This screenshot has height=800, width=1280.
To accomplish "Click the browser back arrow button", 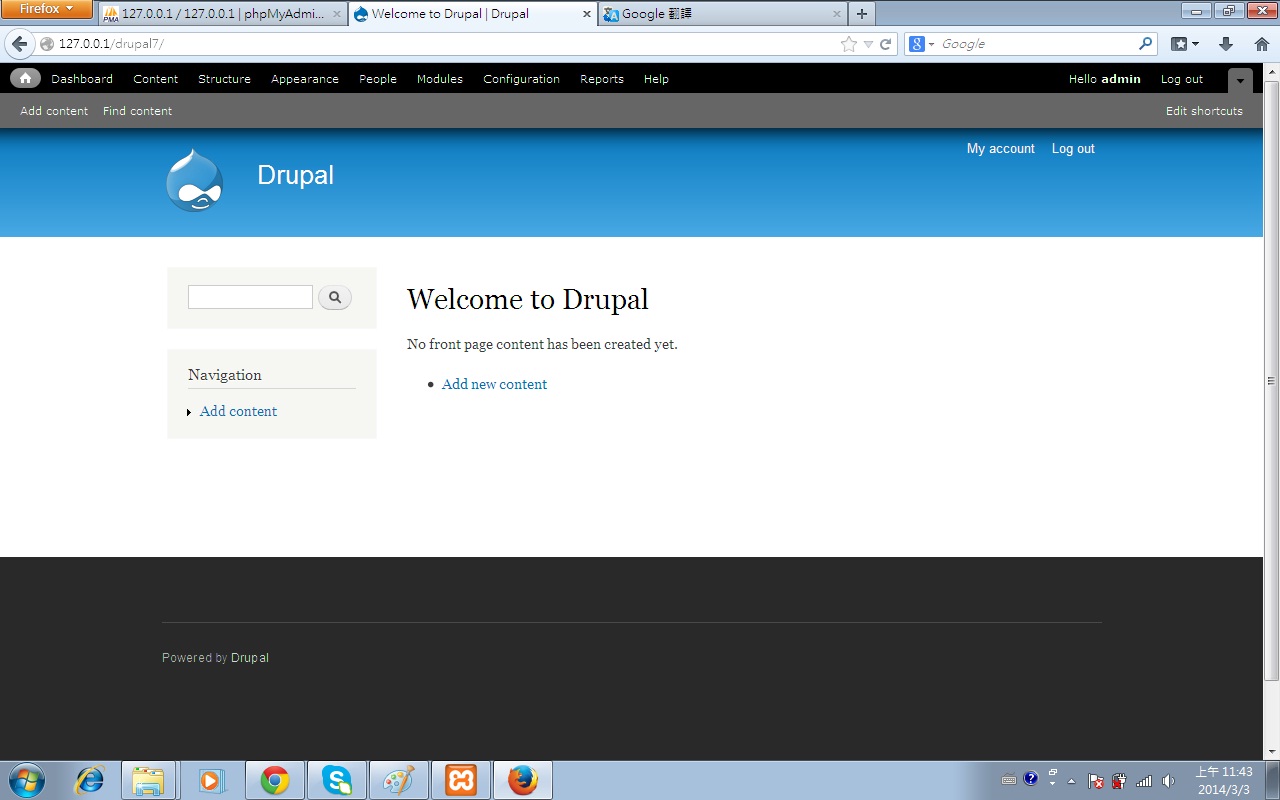I will pos(19,44).
